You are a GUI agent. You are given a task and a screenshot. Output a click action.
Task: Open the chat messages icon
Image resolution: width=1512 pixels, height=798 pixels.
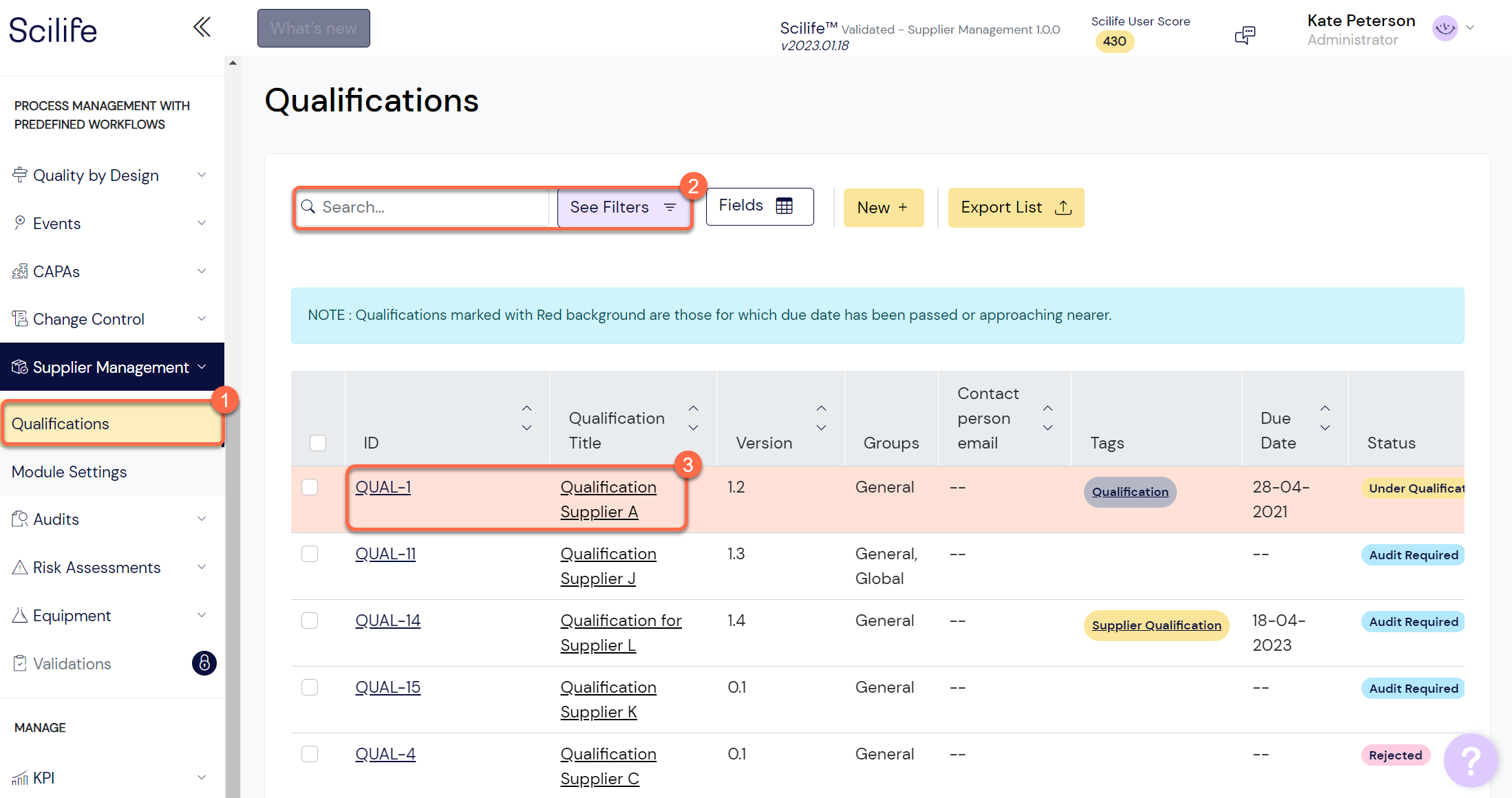click(x=1245, y=34)
